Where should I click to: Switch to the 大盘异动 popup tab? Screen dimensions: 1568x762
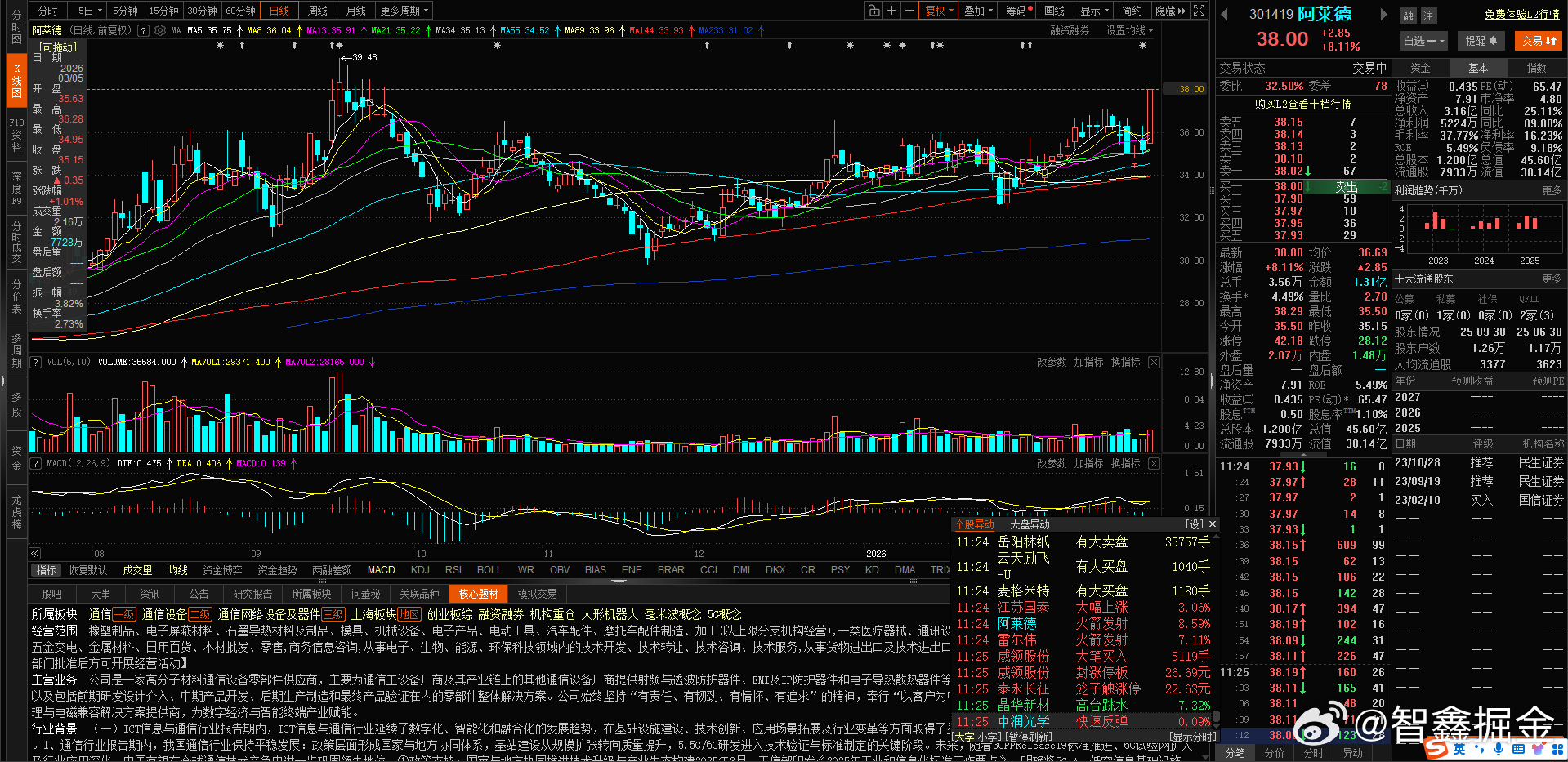point(1030,524)
